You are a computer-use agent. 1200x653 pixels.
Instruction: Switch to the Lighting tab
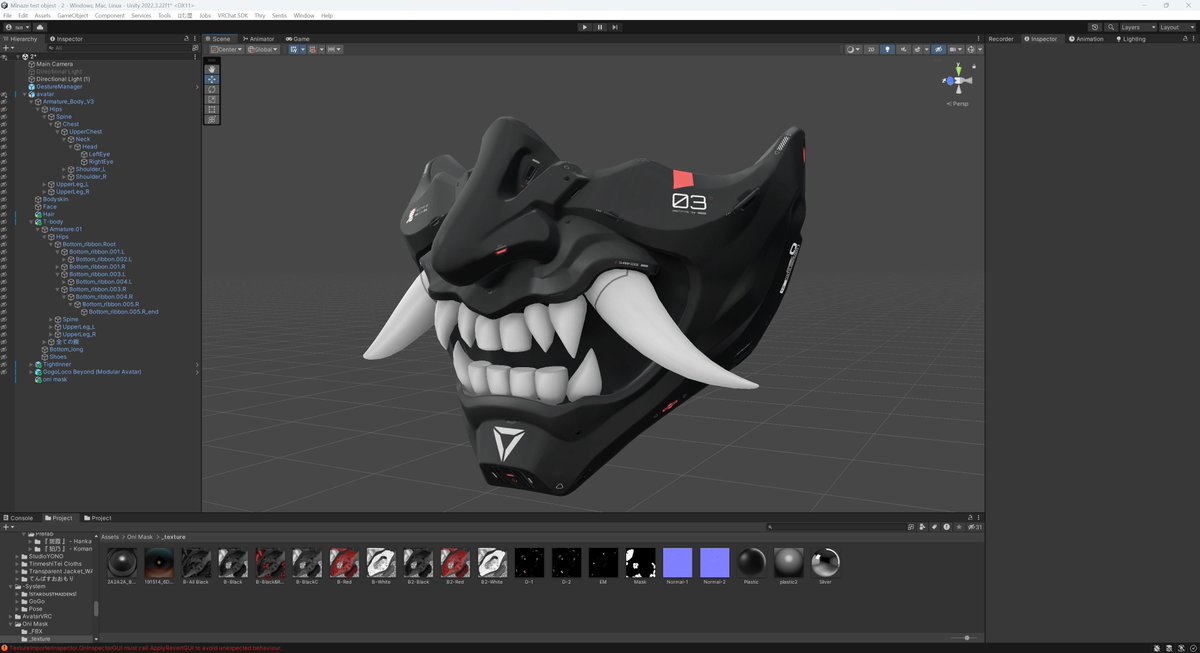pyautogui.click(x=1131, y=39)
